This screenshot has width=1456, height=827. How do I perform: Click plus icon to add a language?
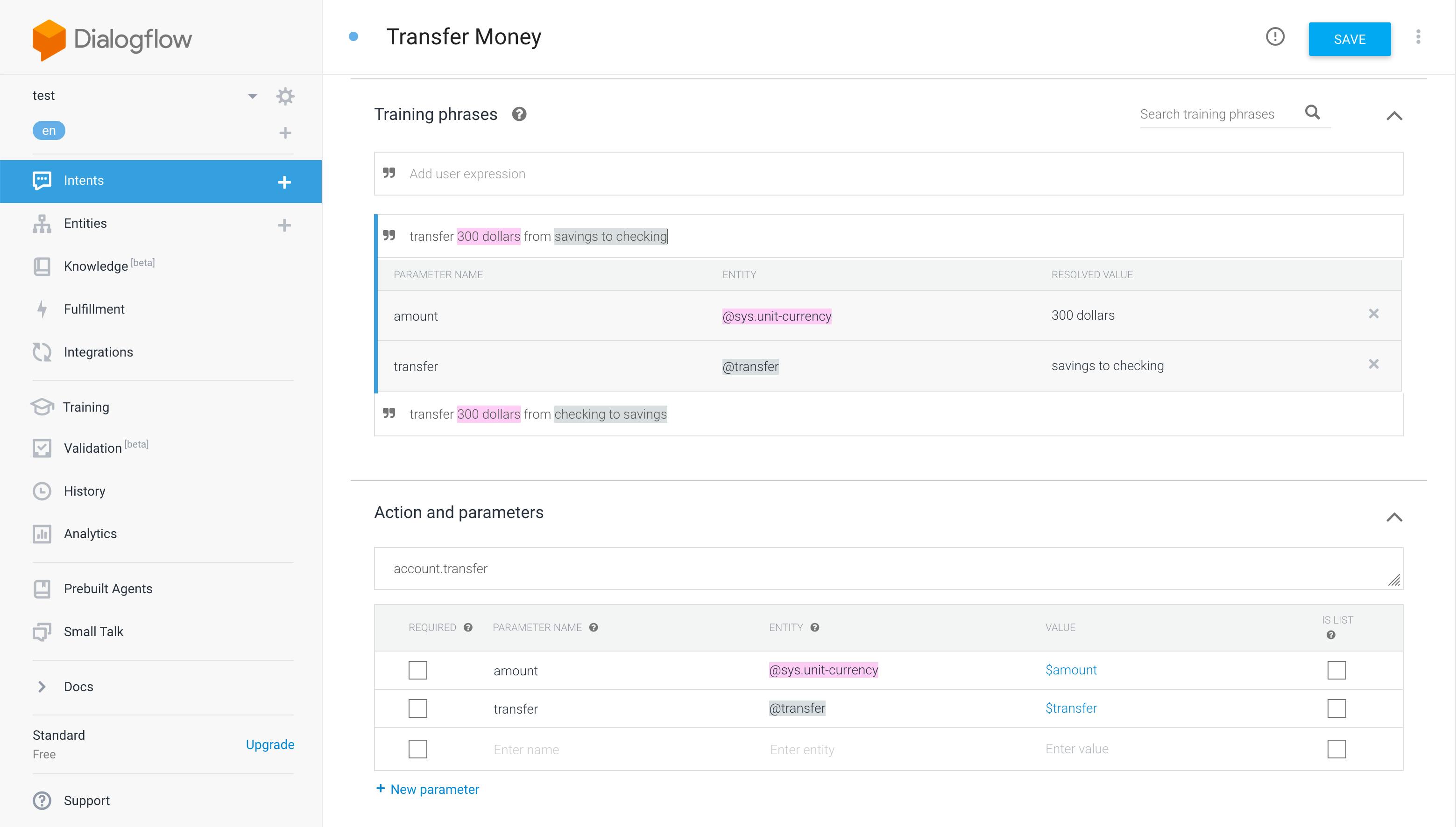coord(285,133)
